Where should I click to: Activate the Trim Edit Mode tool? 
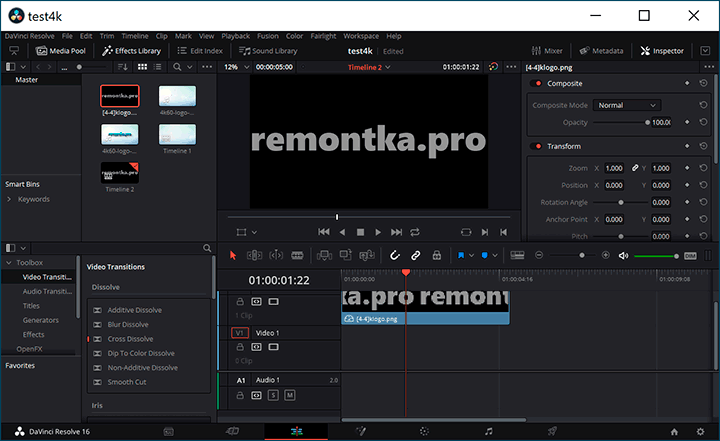tap(254, 255)
